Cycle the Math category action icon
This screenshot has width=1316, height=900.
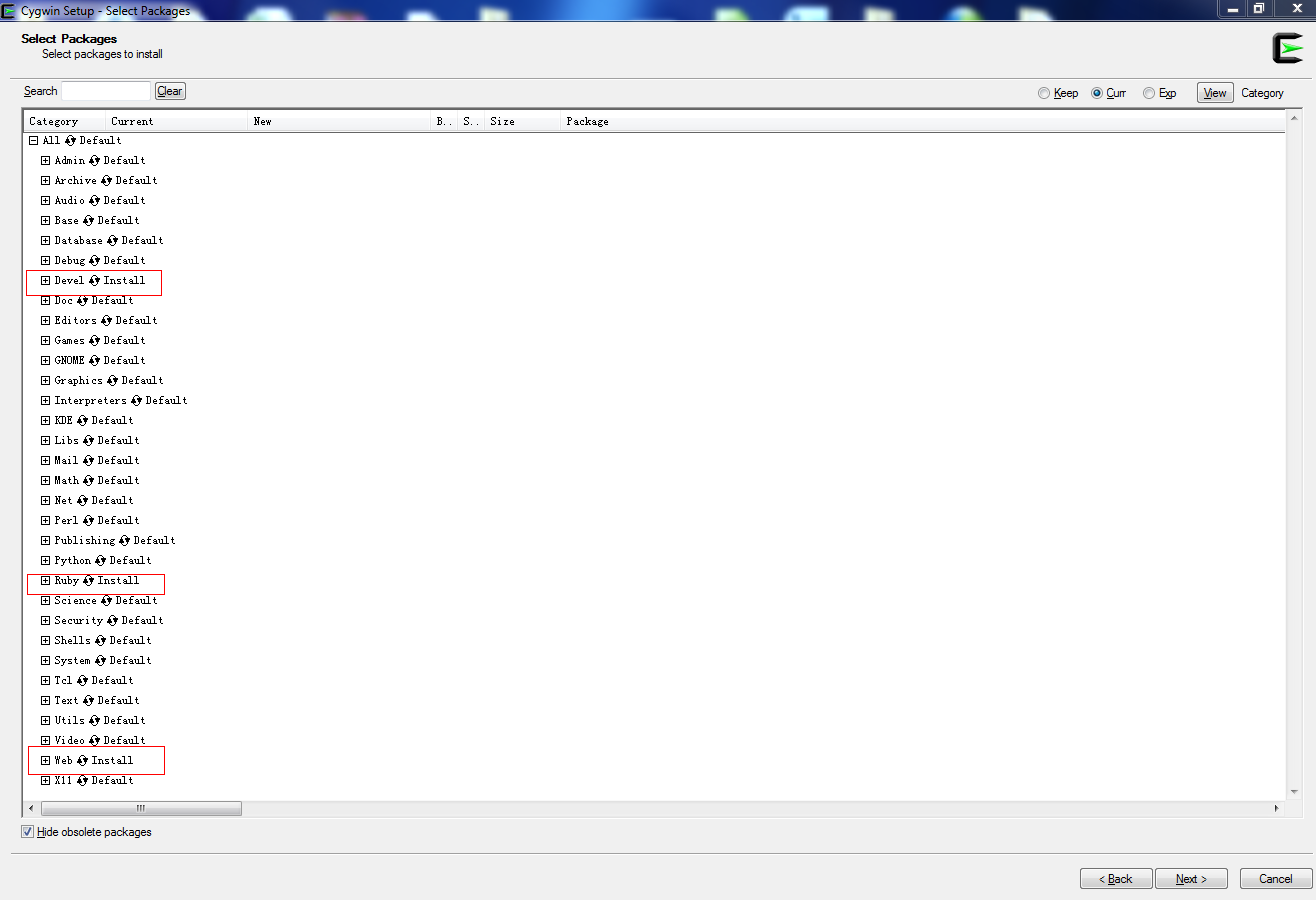(88, 481)
